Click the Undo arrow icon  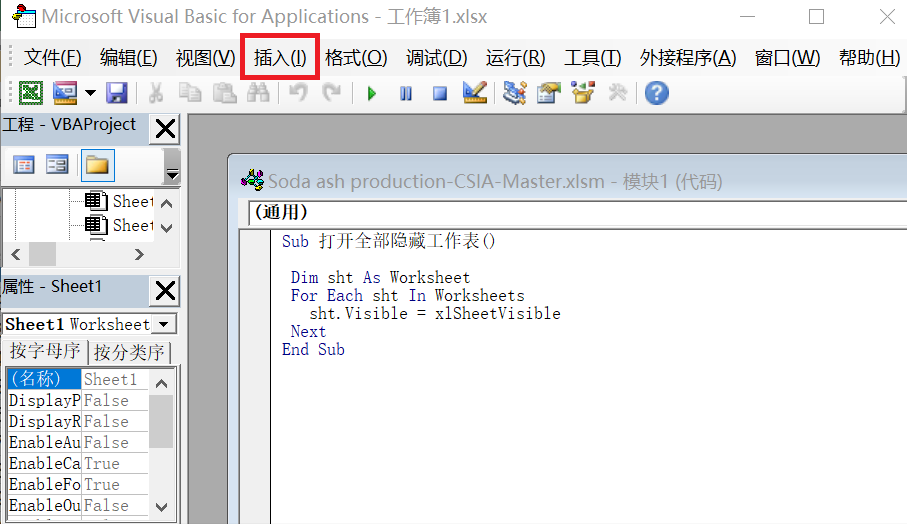tap(298, 93)
